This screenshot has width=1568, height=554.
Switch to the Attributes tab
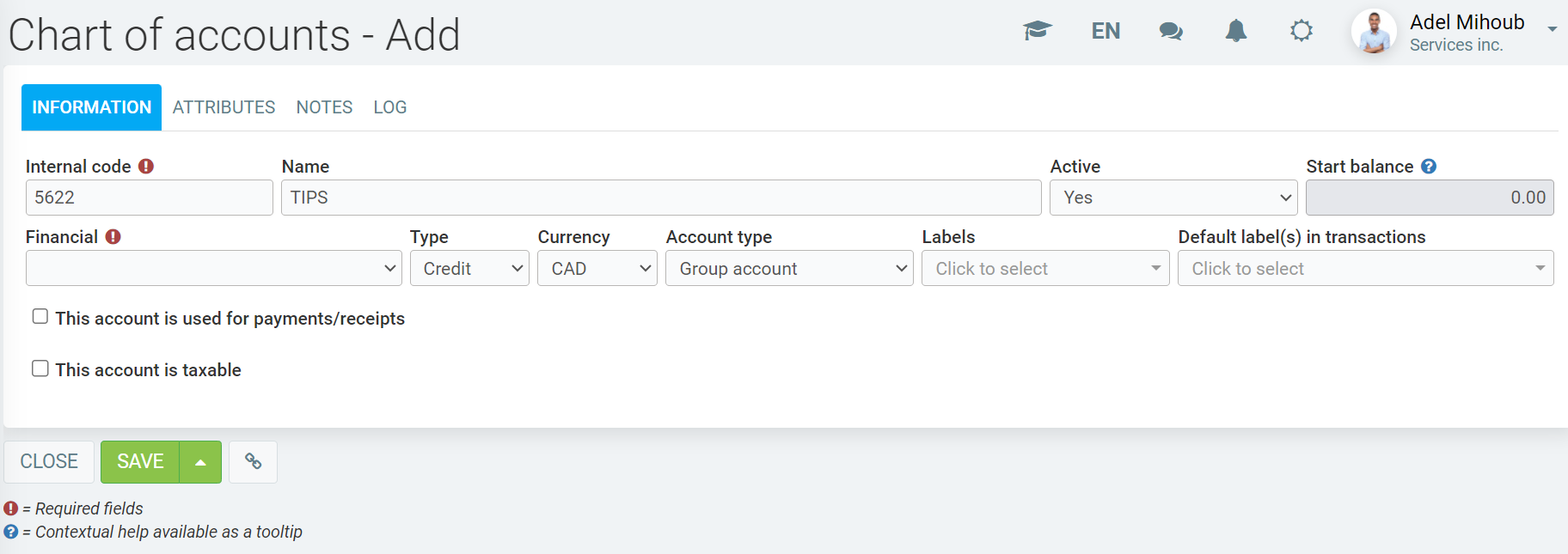[x=224, y=107]
